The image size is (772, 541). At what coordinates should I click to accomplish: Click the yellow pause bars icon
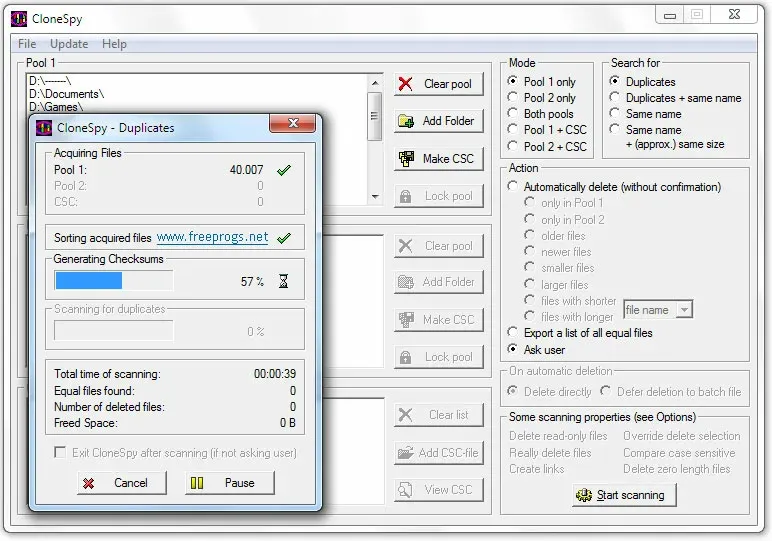[197, 483]
